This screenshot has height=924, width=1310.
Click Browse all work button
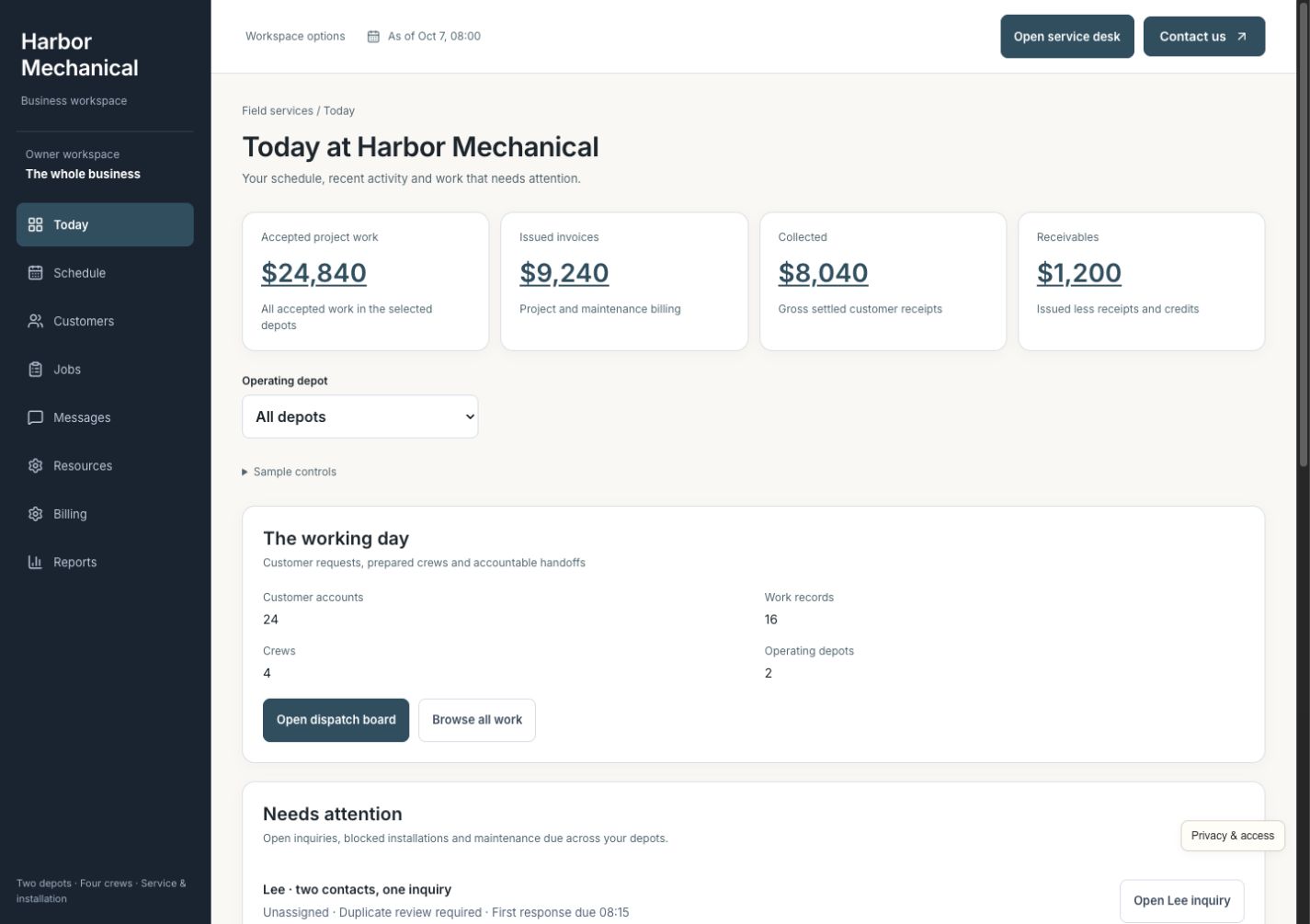tap(476, 720)
